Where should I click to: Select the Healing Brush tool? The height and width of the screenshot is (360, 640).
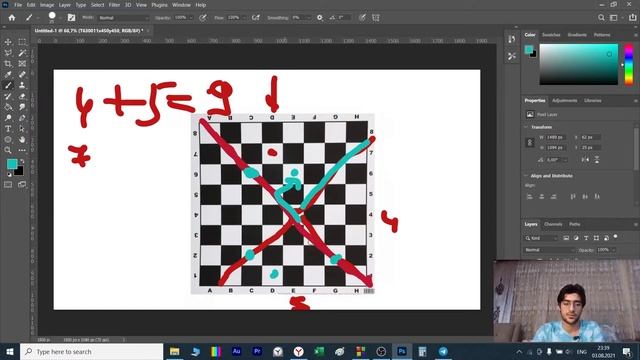click(22, 74)
